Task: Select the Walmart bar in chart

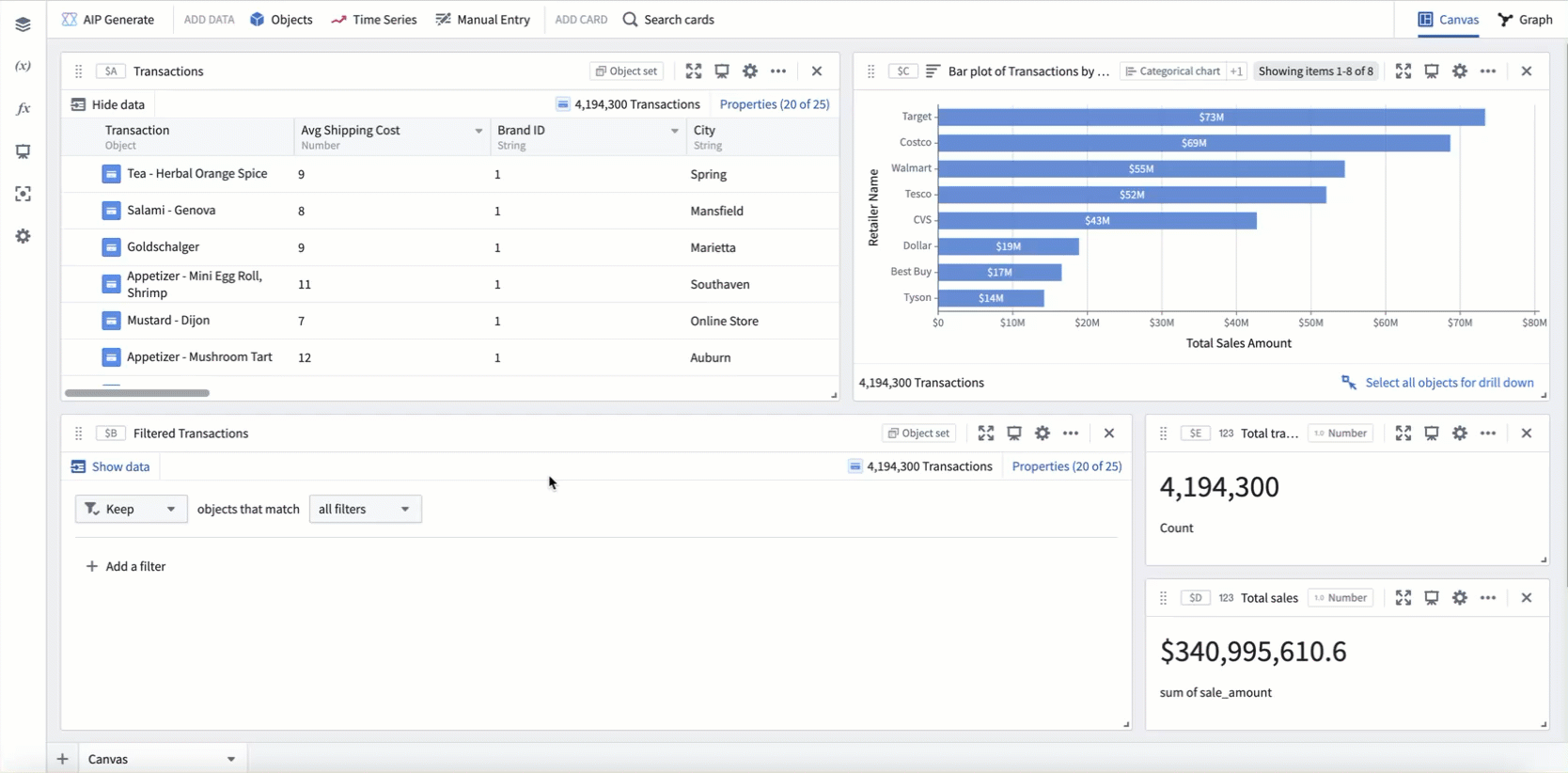Action: coord(1141,169)
